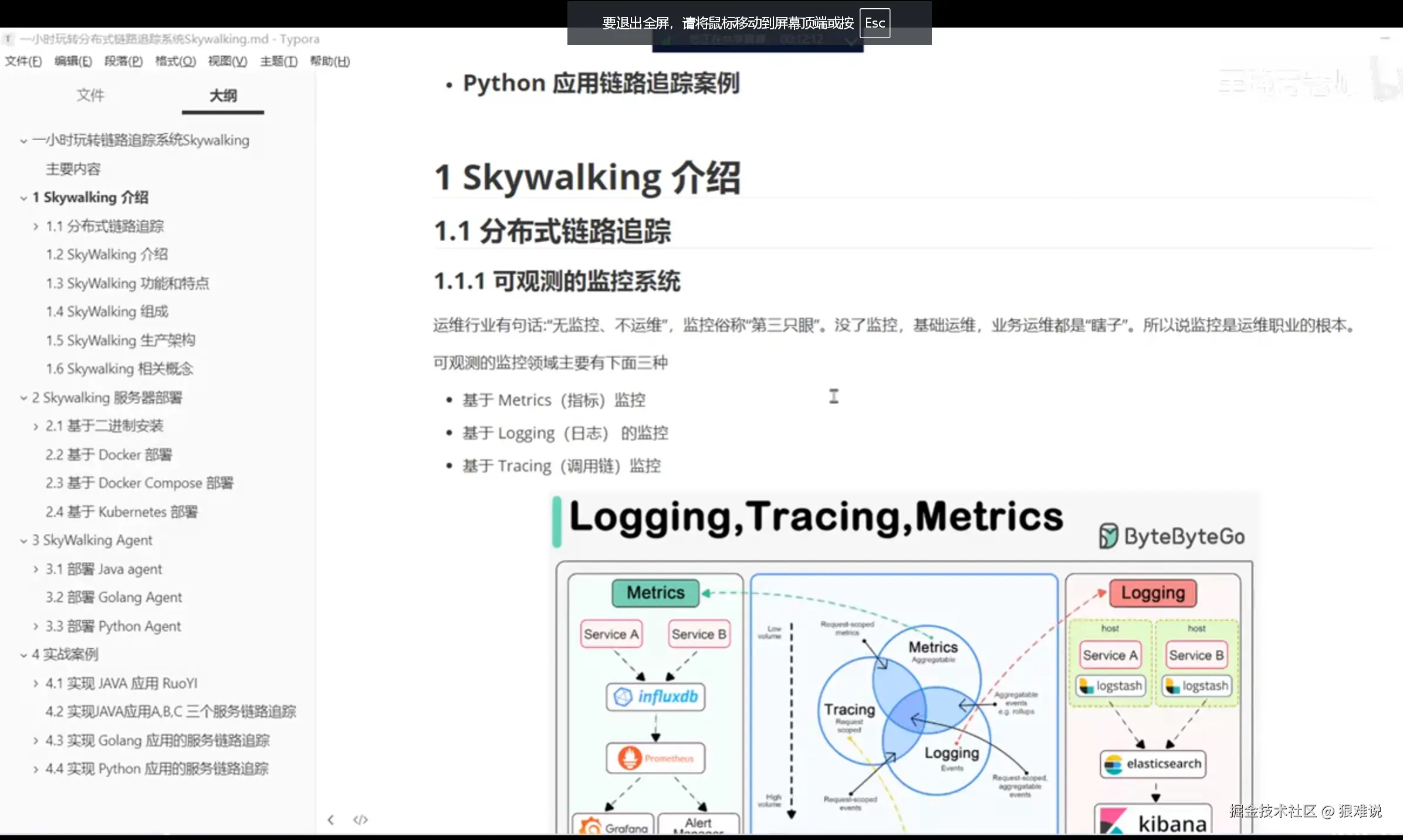Click the influxdb icon in diagram
The width and height of the screenshot is (1403, 840).
click(623, 697)
